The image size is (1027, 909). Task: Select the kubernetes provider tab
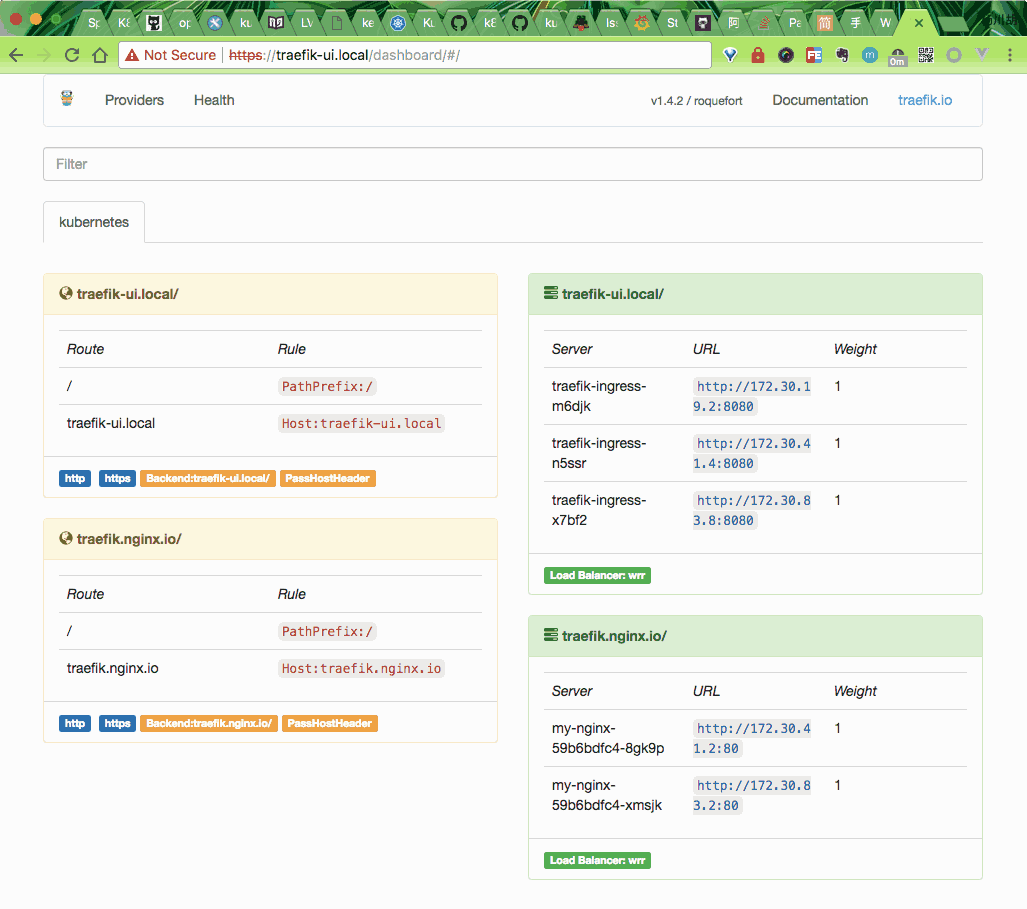94,222
